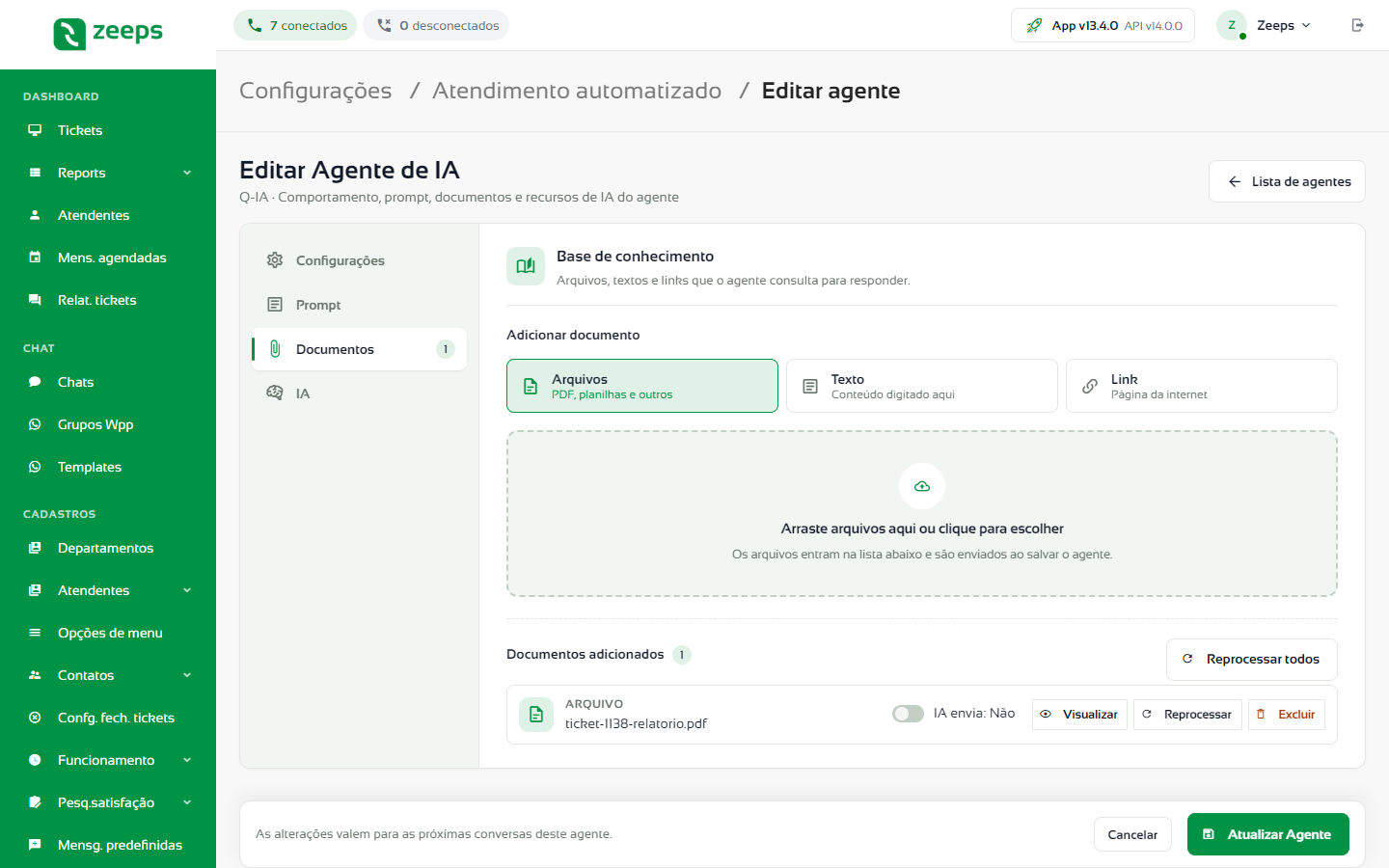Click the file upload dropzone area
The height and width of the screenshot is (868, 1389).
pyautogui.click(x=922, y=513)
